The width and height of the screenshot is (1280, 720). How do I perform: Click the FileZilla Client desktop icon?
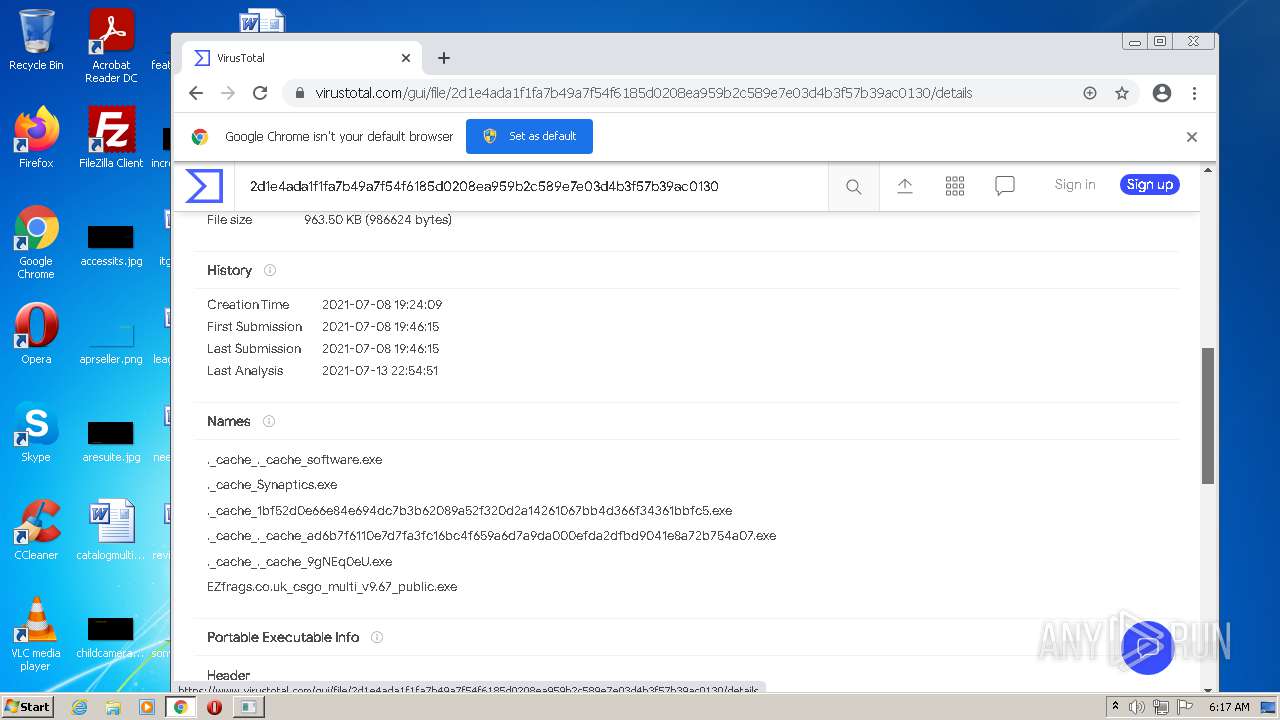tap(111, 138)
